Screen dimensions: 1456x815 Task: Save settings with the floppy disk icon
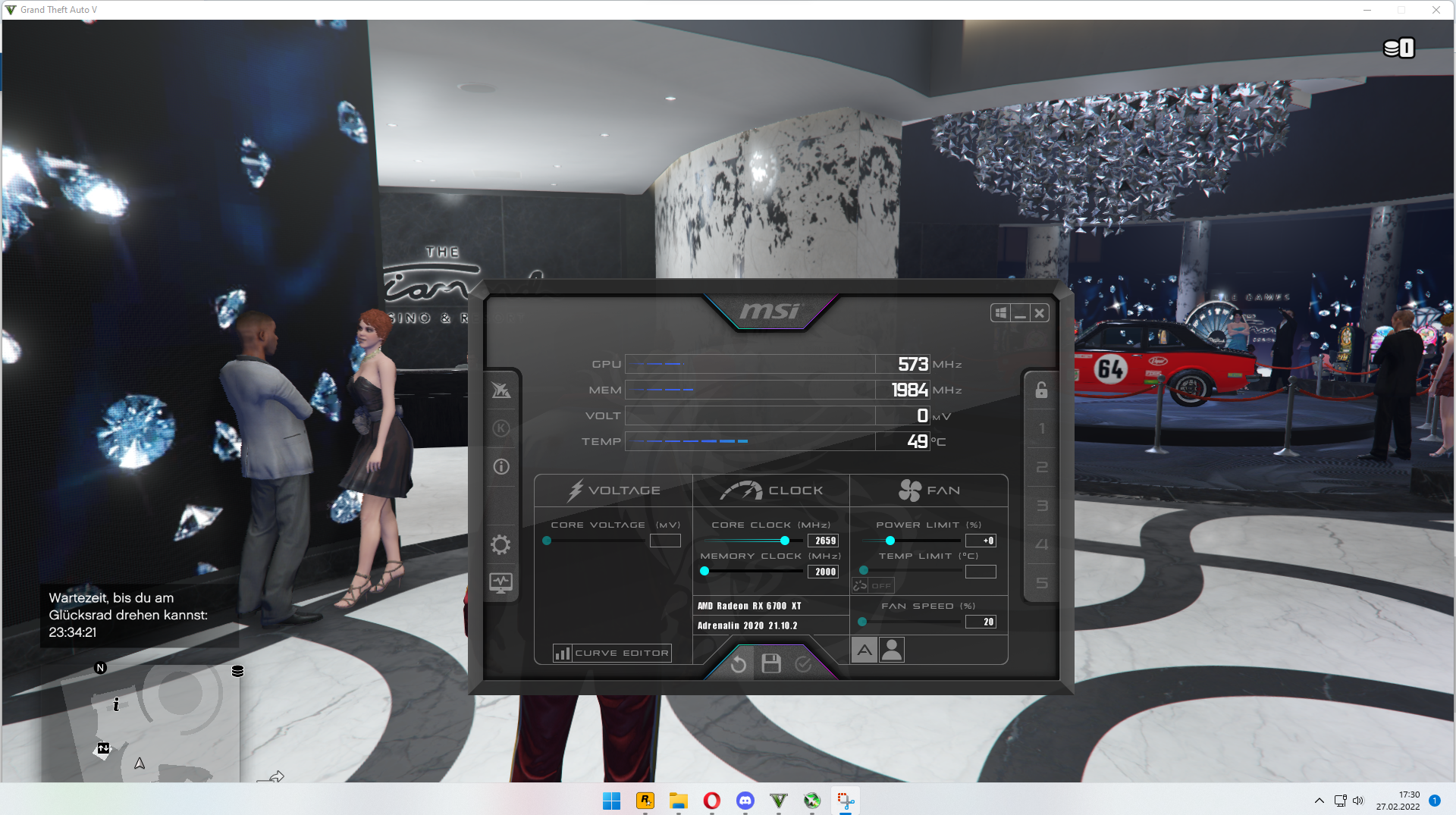tap(771, 663)
